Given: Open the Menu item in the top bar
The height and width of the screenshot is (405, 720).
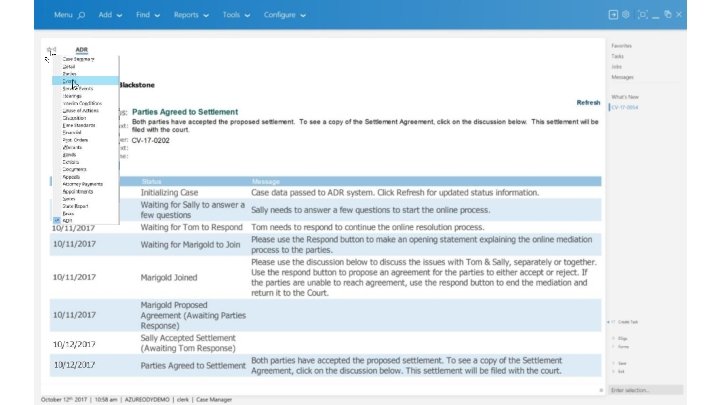Looking at the screenshot, I should click(x=63, y=15).
